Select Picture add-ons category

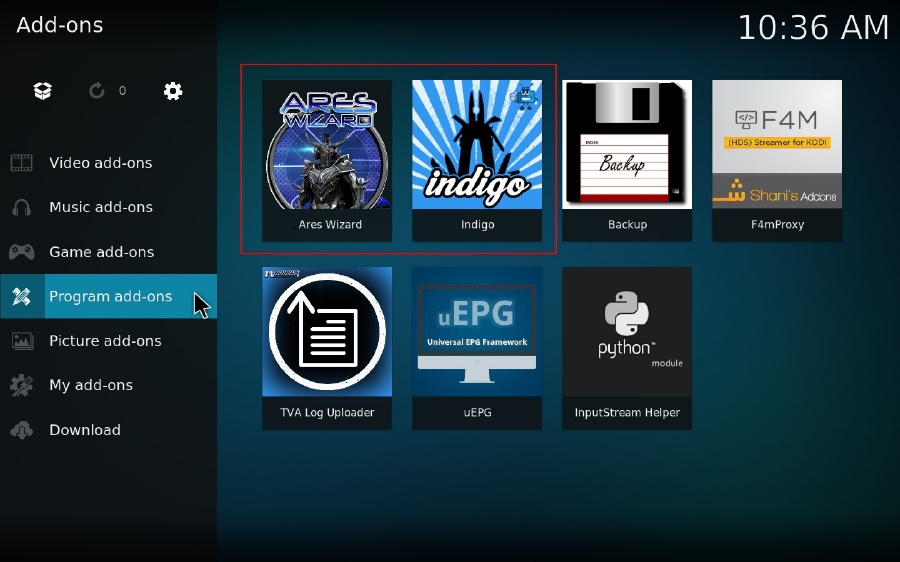click(108, 340)
